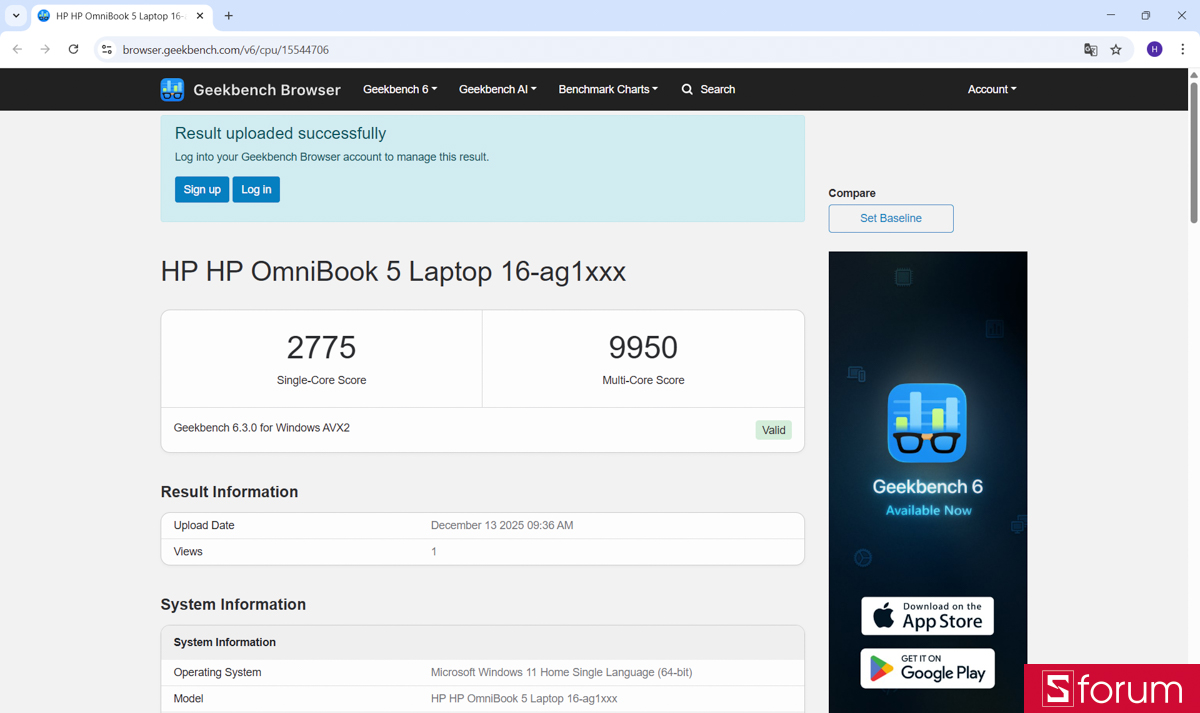Bookmark this page with the star icon

click(1117, 49)
